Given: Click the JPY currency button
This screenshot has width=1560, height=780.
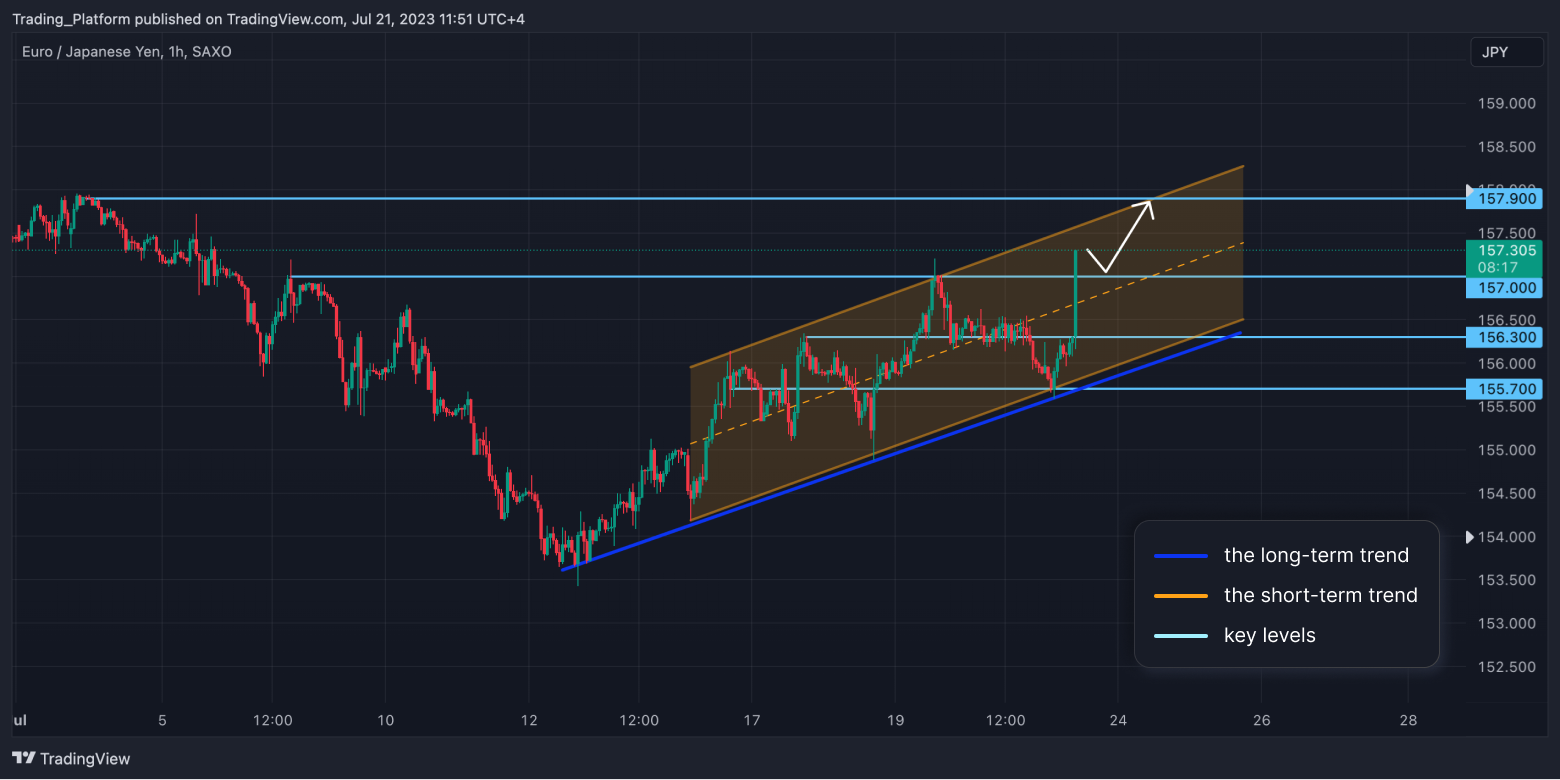Looking at the screenshot, I should [1506, 52].
